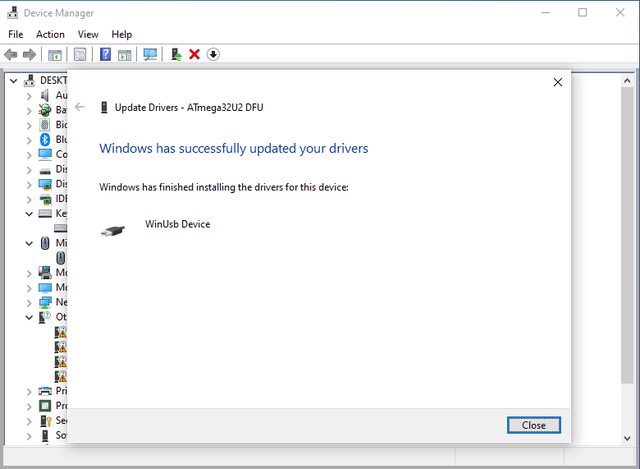Open the Properties toolbar icon
This screenshot has width=640, height=469.
point(80,54)
